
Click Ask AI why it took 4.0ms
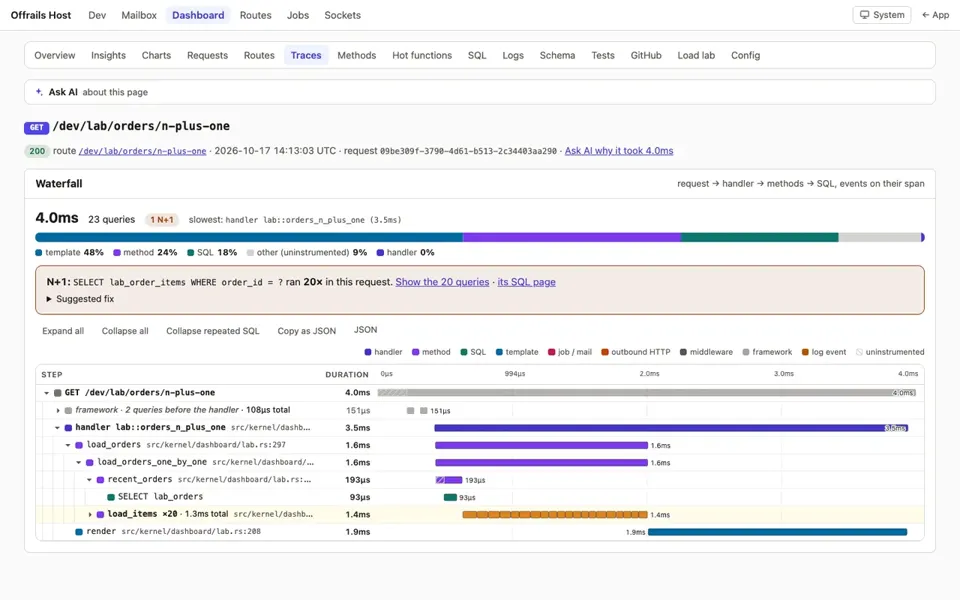[618, 151]
